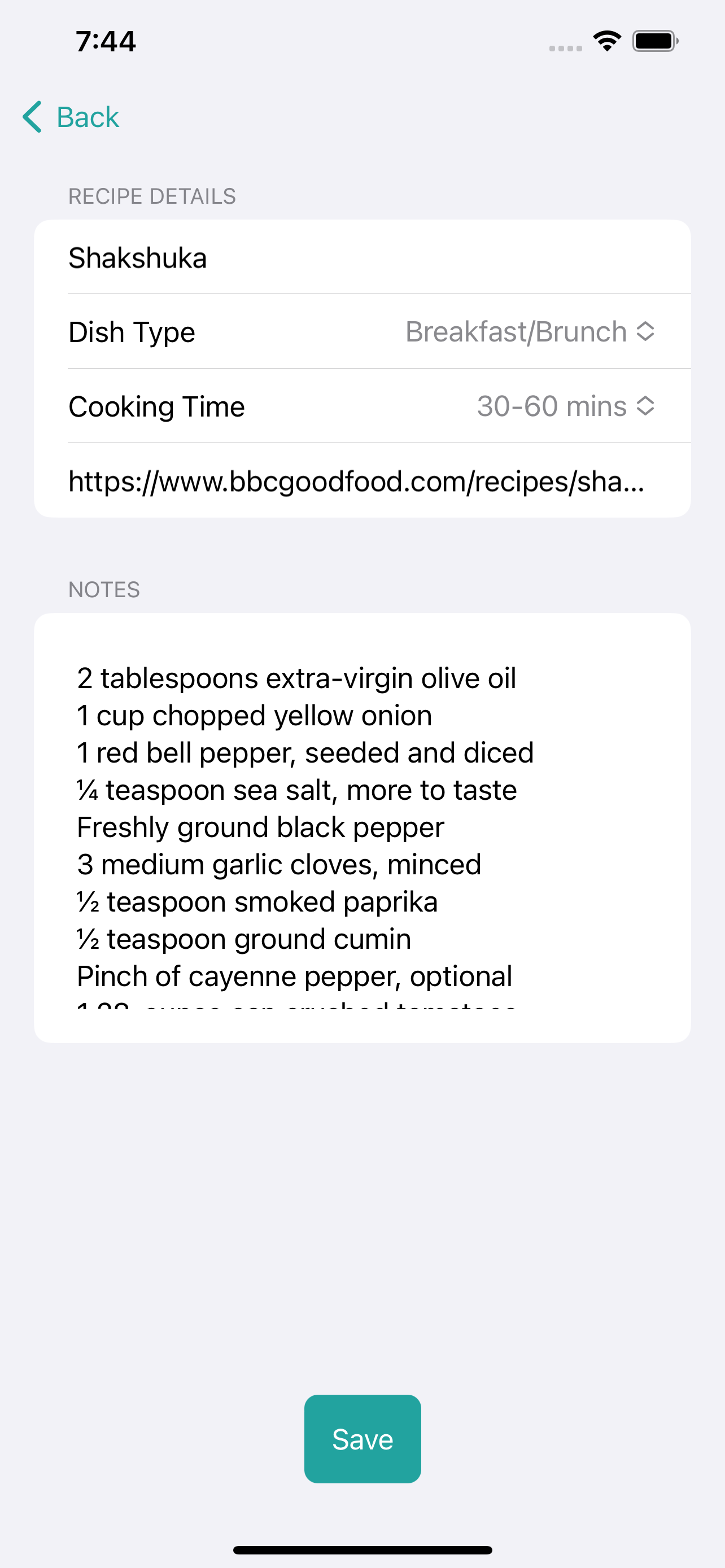Open the Dish Type picker
725x1568 pixels.
tap(362, 332)
